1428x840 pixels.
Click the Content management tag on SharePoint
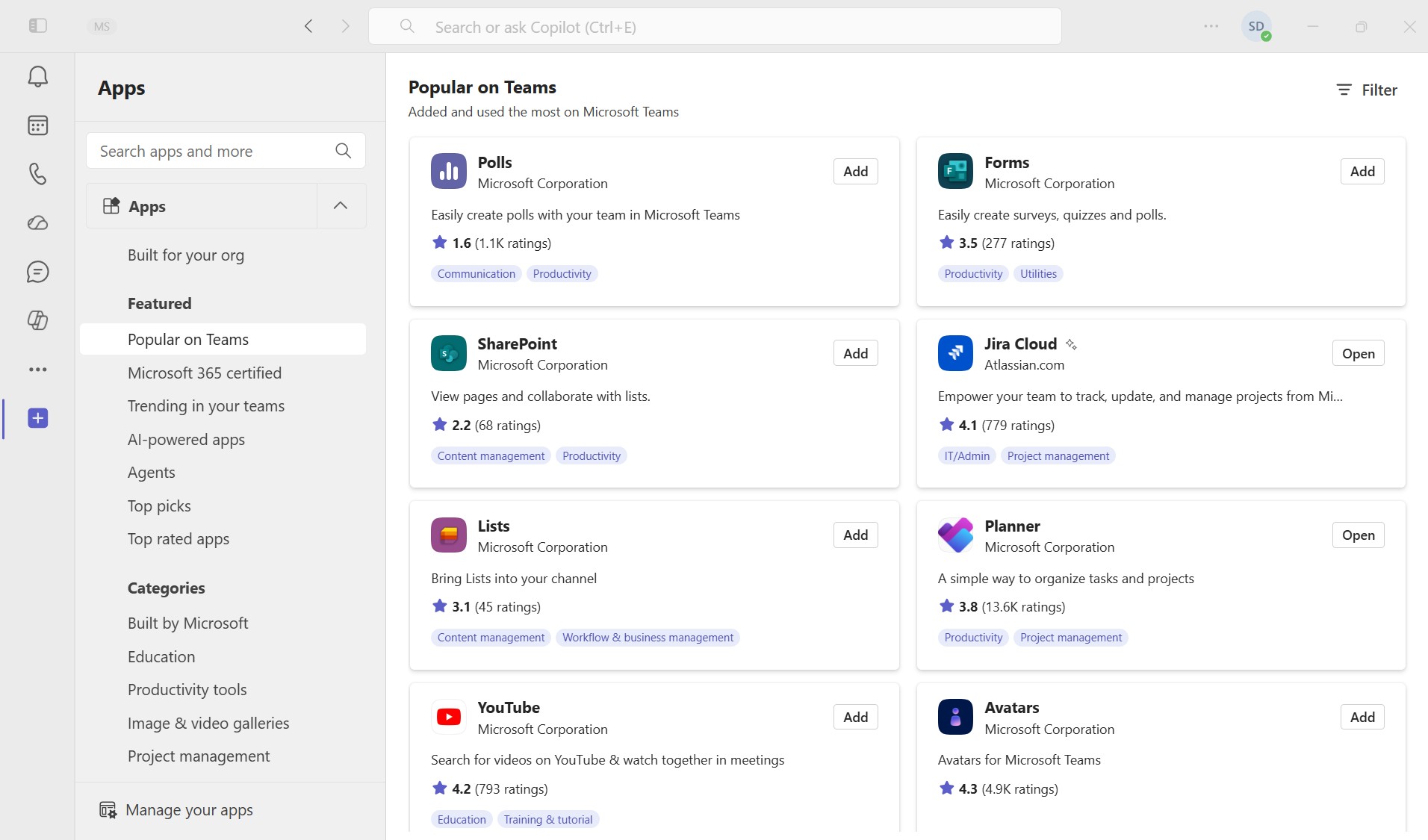(x=491, y=455)
